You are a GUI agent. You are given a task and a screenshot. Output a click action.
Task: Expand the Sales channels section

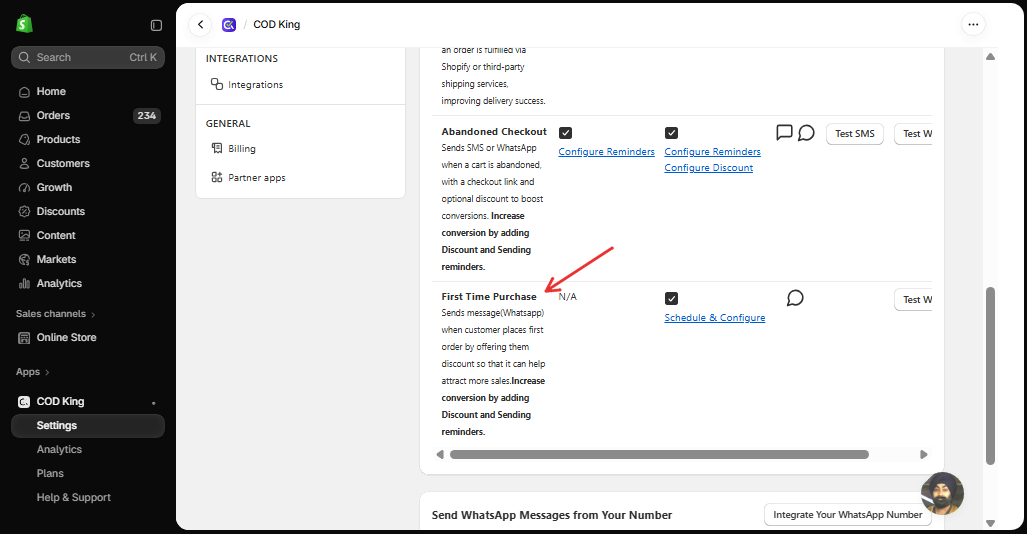pos(56,314)
